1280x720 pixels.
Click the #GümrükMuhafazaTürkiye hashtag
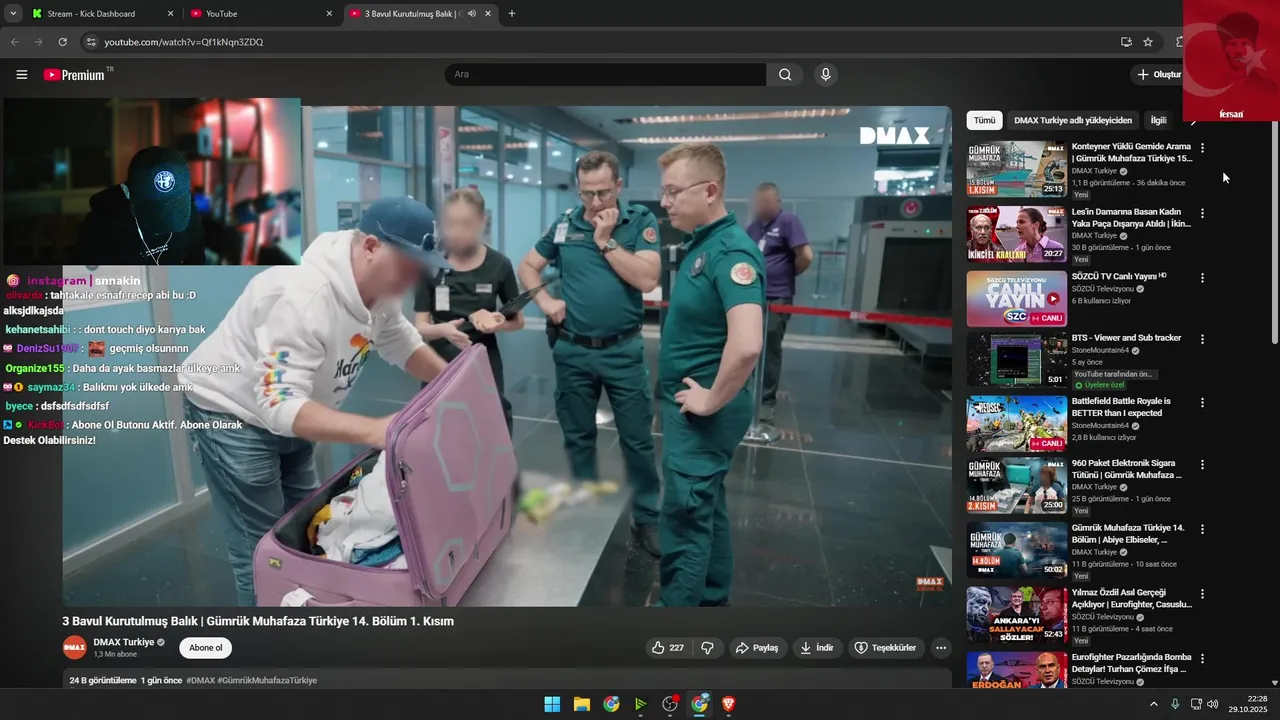pyautogui.click(x=267, y=680)
